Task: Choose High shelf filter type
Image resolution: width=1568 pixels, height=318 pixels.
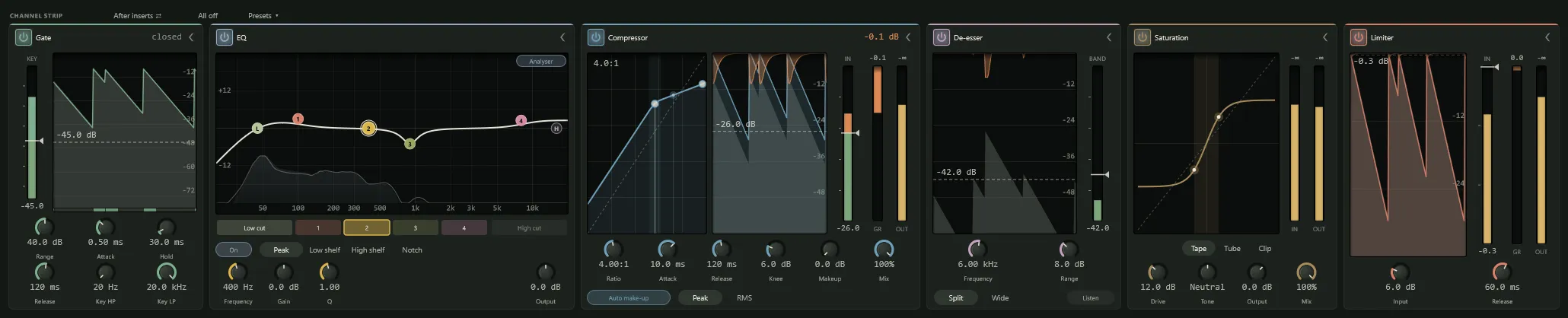Action: pyautogui.click(x=368, y=250)
